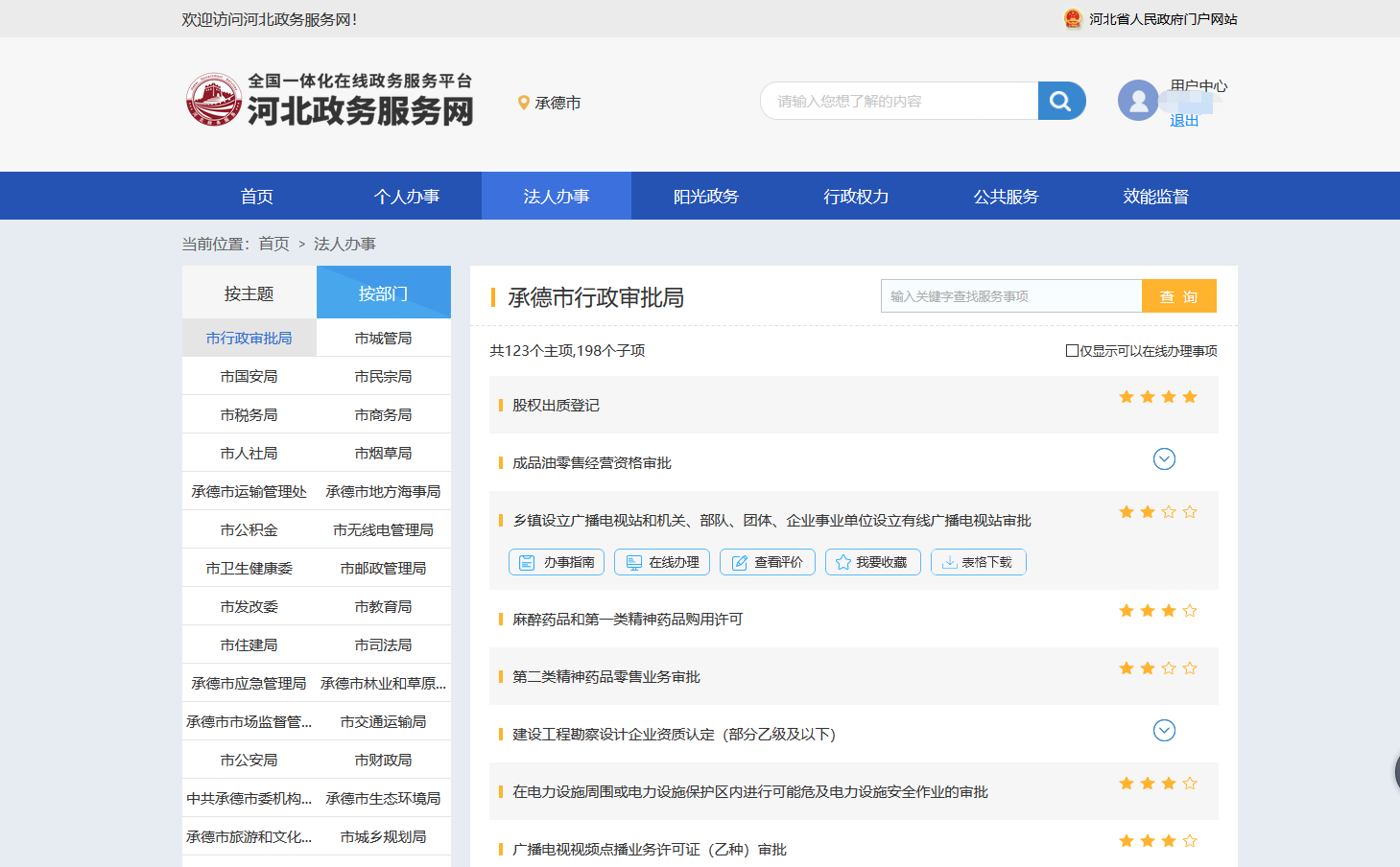Click 股权出质登记 star rating
This screenshot has width=1400, height=867.
point(1158,397)
